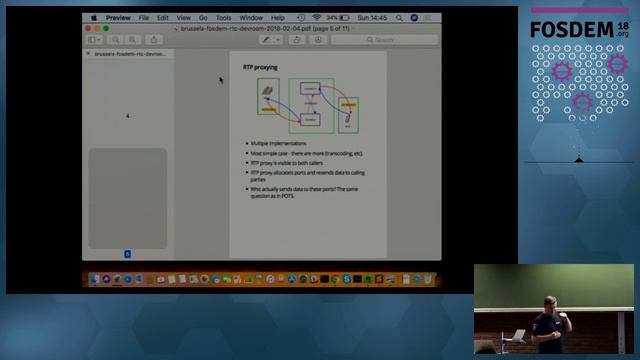Open the Preview application menu

point(118,18)
